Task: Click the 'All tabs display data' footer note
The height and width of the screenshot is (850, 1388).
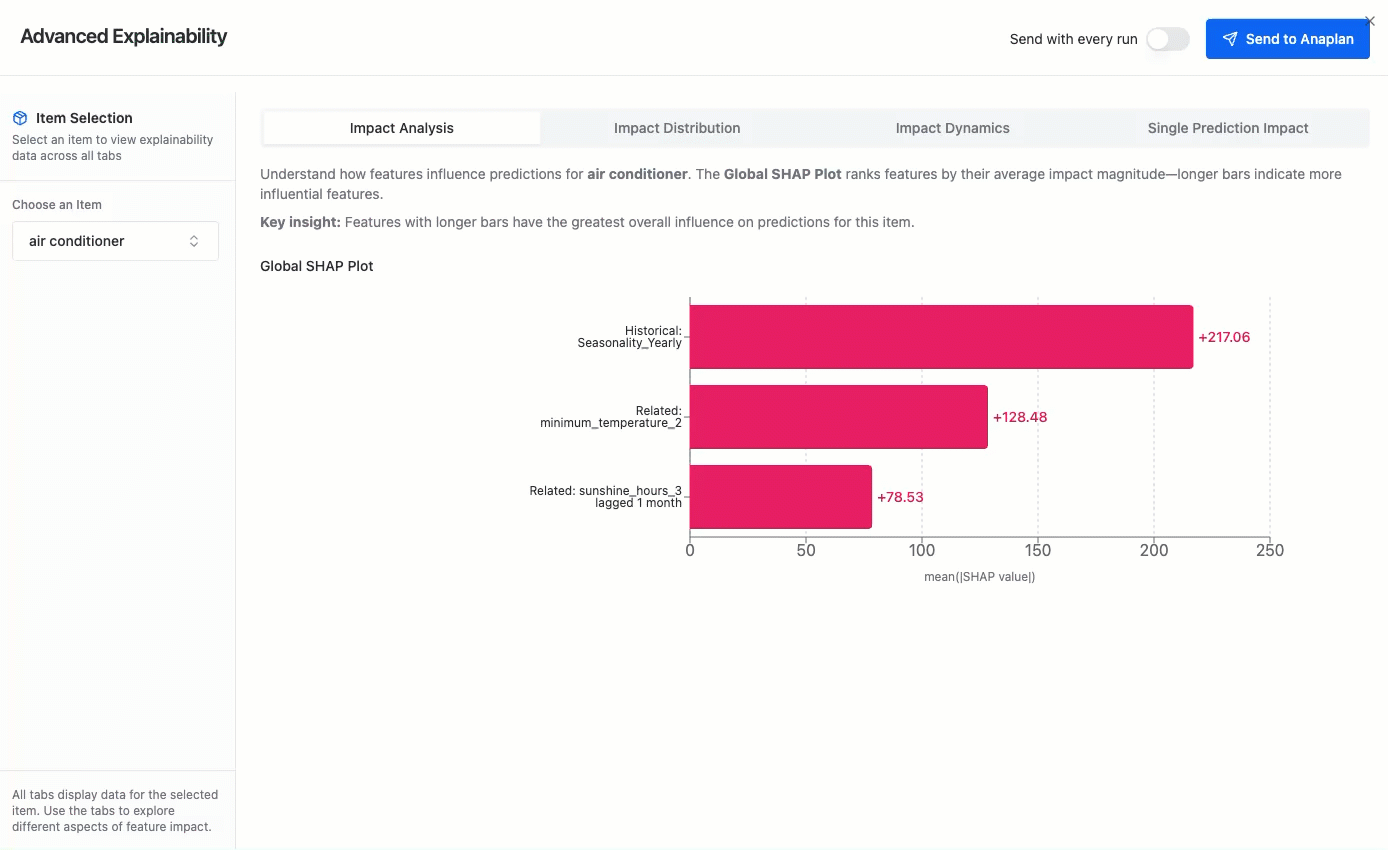Action: pos(115,811)
